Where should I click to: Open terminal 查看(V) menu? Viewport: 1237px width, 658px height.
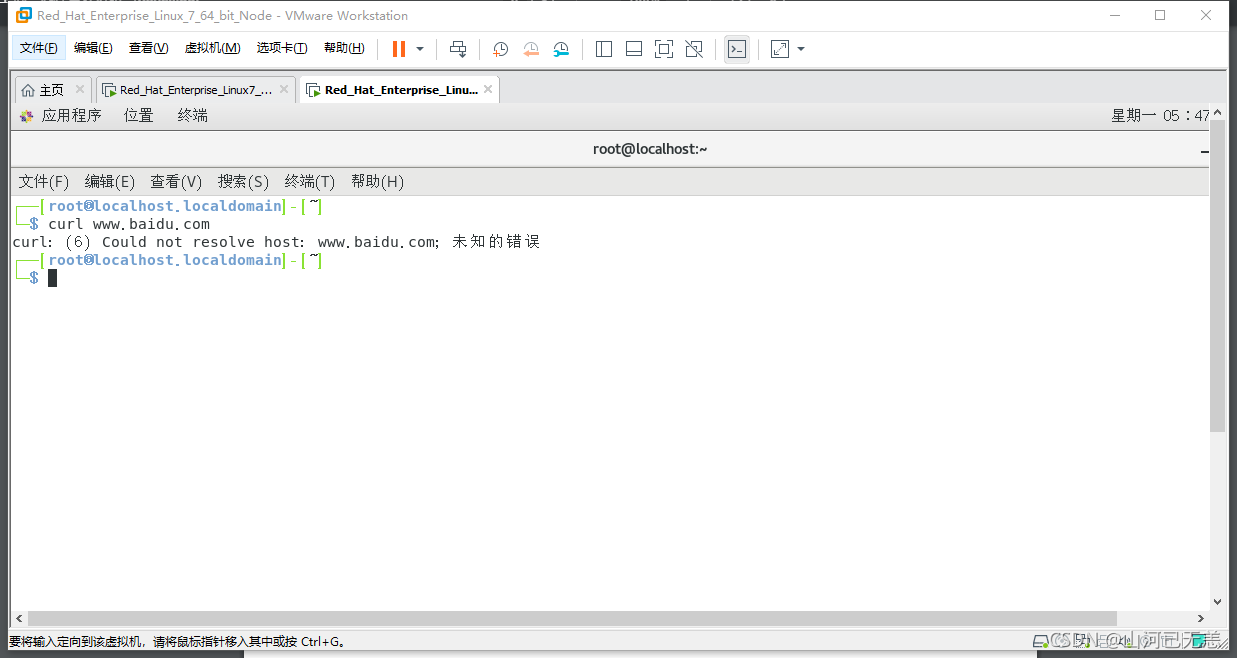point(176,182)
